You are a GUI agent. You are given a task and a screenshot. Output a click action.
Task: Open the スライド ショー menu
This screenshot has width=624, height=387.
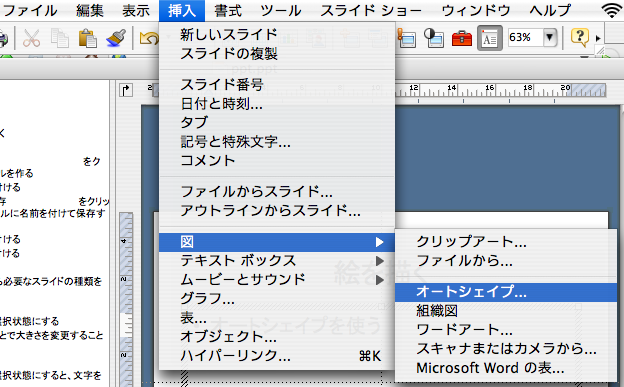[x=371, y=10]
